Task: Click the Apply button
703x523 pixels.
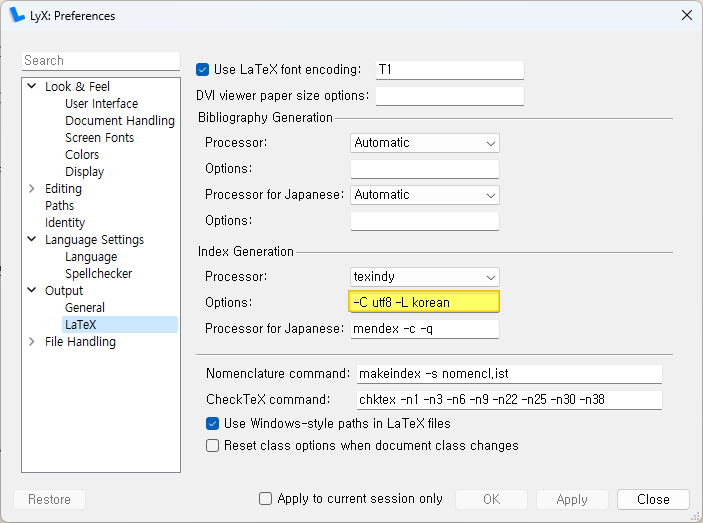Action: click(x=572, y=499)
